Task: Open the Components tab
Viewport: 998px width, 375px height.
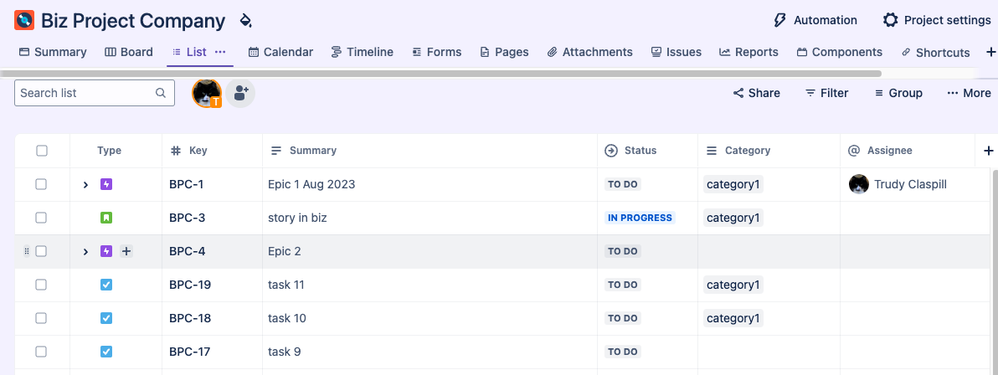Action: coord(840,52)
